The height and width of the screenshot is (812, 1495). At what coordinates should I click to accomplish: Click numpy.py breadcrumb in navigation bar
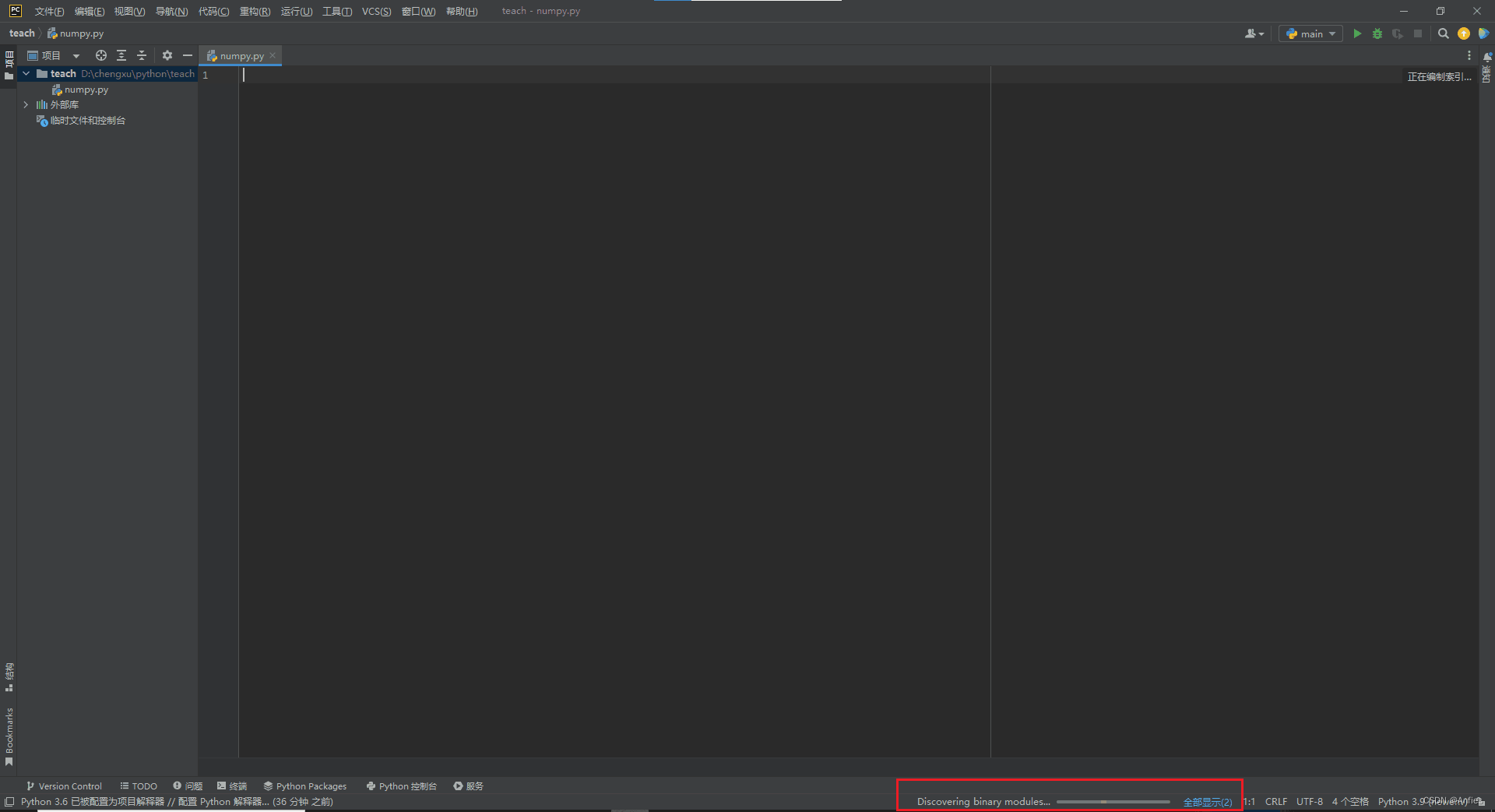pos(76,33)
